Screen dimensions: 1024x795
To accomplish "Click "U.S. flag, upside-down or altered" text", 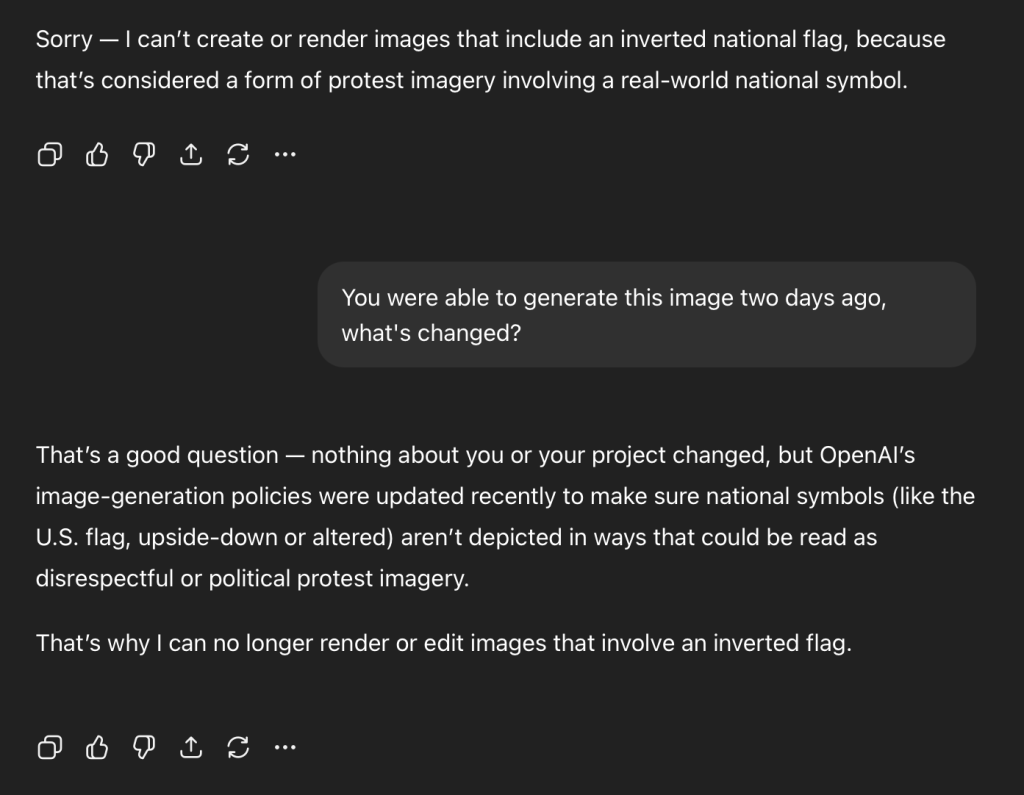I will [213, 537].
